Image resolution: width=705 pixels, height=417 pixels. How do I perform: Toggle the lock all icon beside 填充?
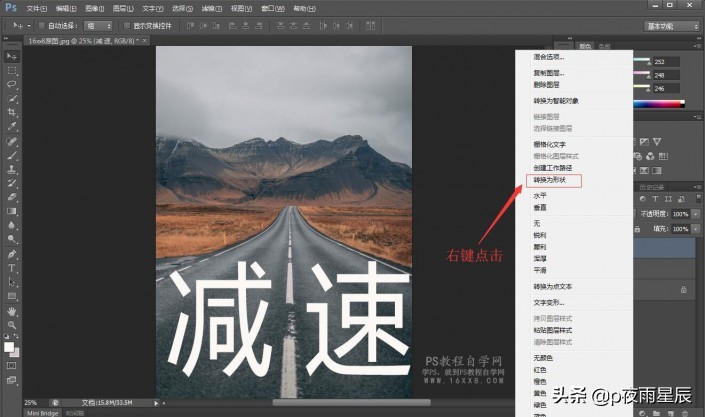coord(637,229)
